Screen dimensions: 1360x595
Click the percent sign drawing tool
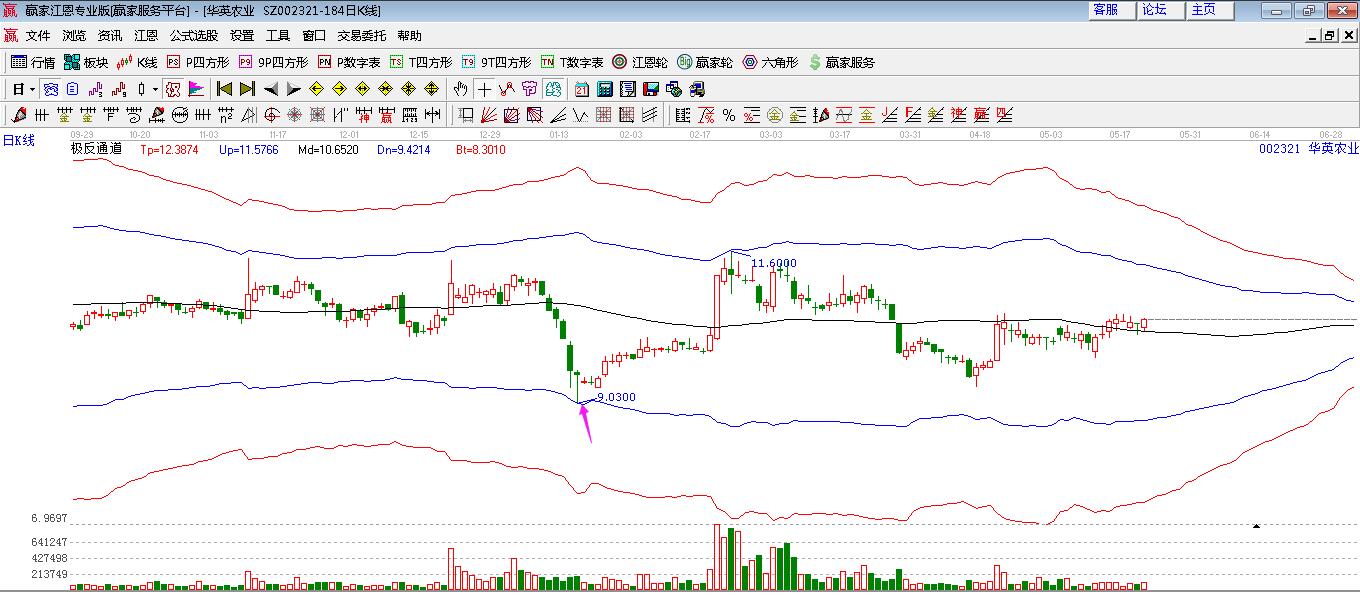tap(729, 115)
